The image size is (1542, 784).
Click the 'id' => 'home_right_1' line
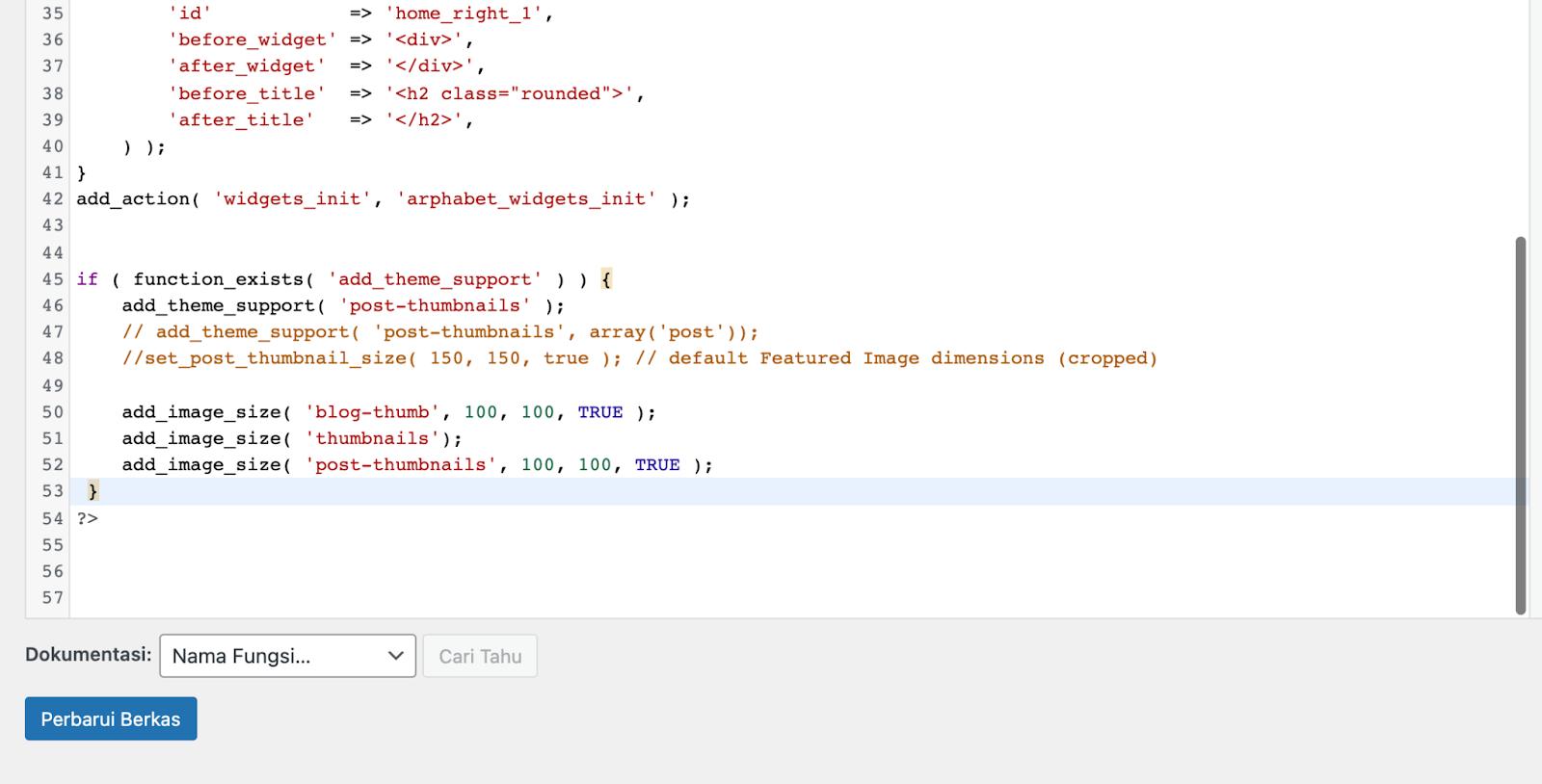(360, 13)
